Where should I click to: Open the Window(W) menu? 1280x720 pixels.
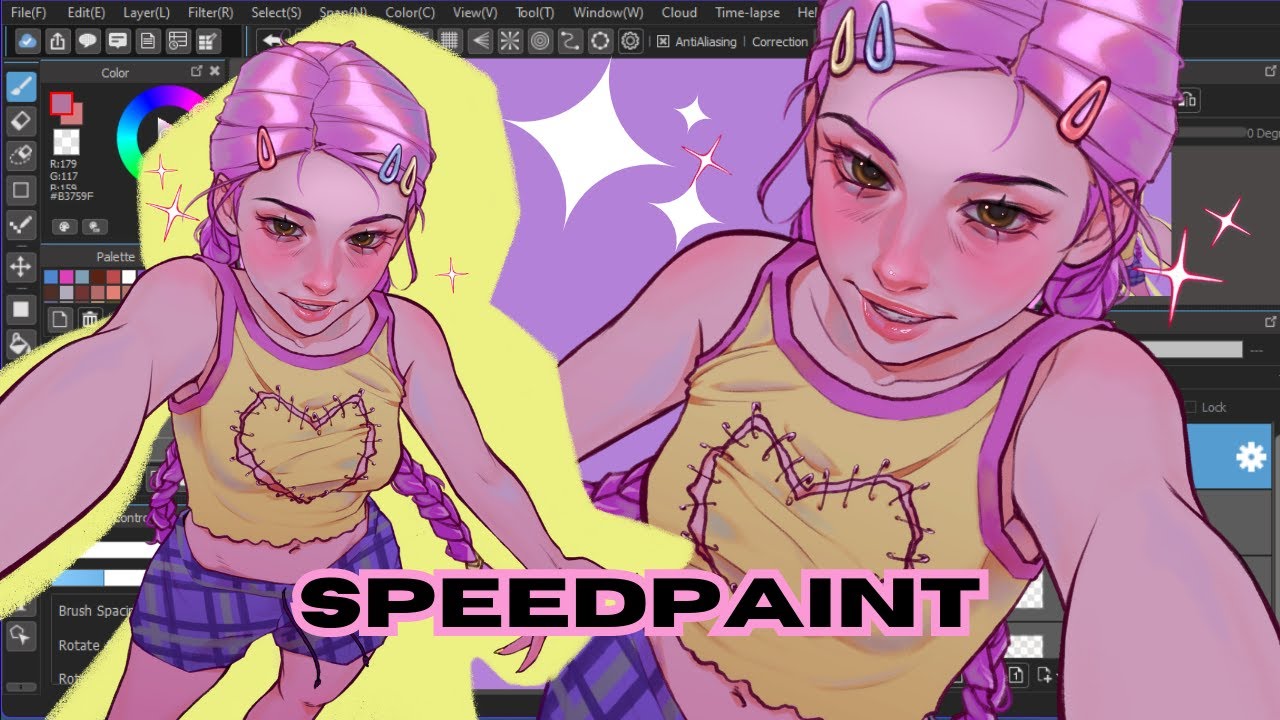(608, 13)
